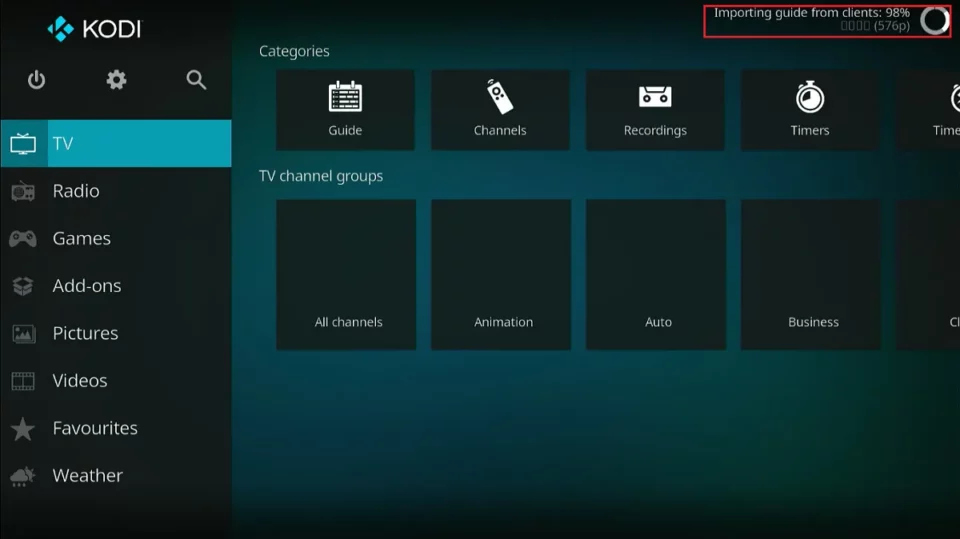This screenshot has width=960, height=539.
Task: Select the TV menu item
Action: [116, 143]
